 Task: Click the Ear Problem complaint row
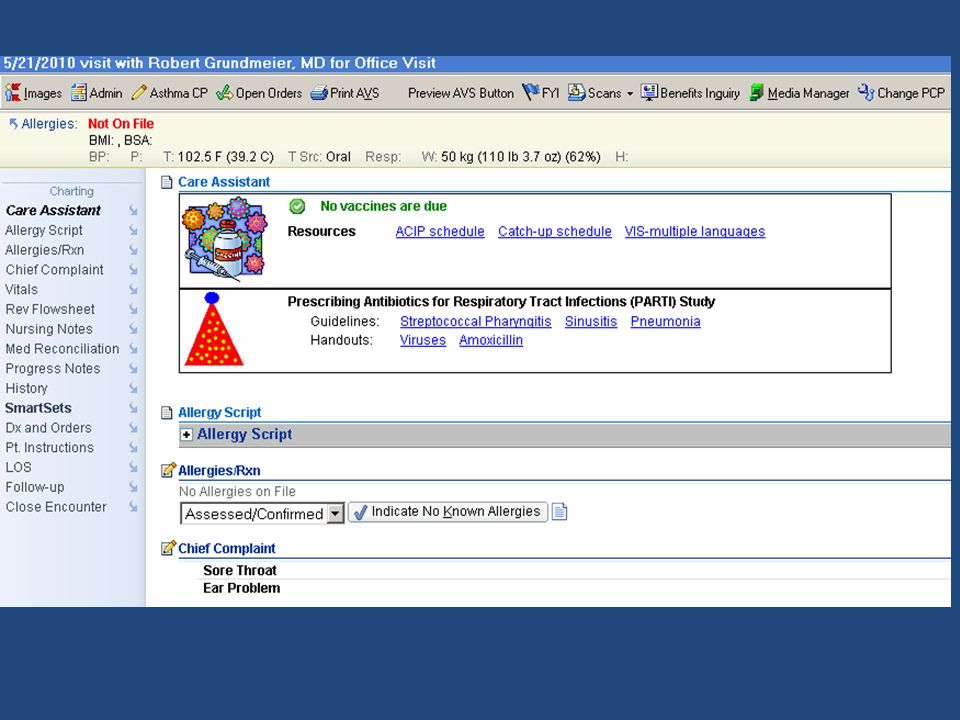click(x=242, y=588)
